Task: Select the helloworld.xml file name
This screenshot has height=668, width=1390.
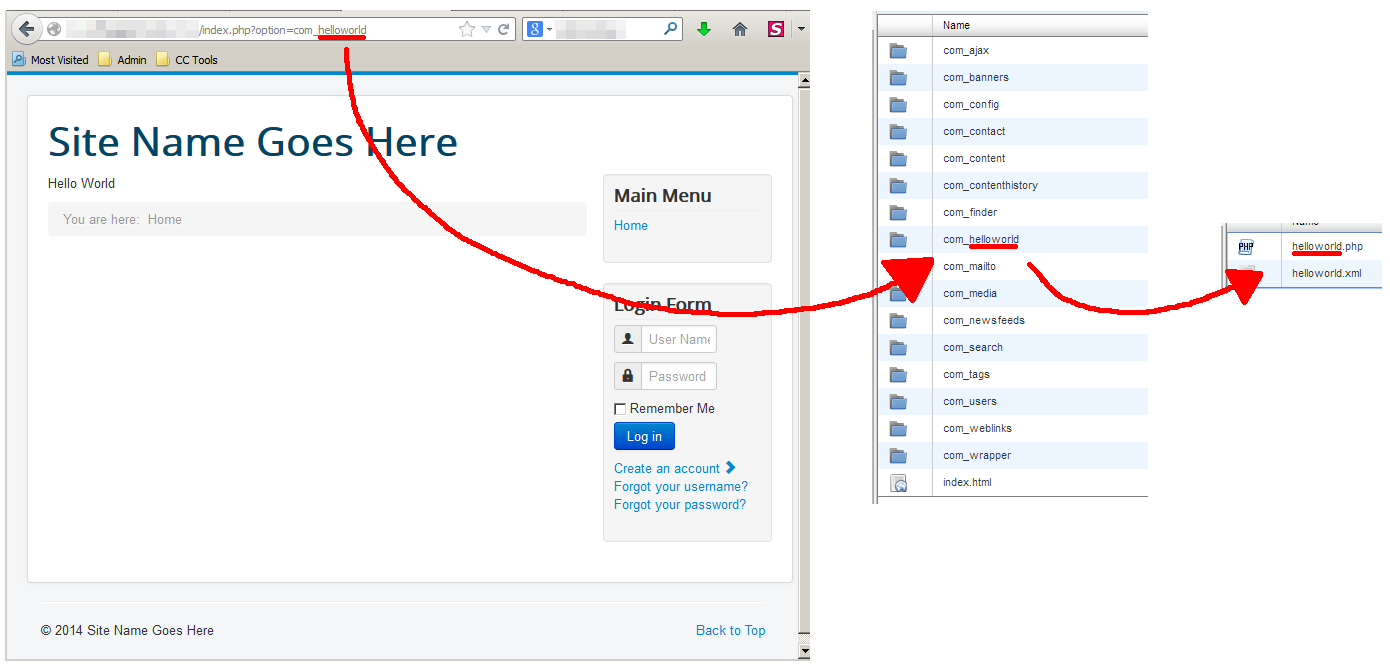Action: click(1326, 273)
